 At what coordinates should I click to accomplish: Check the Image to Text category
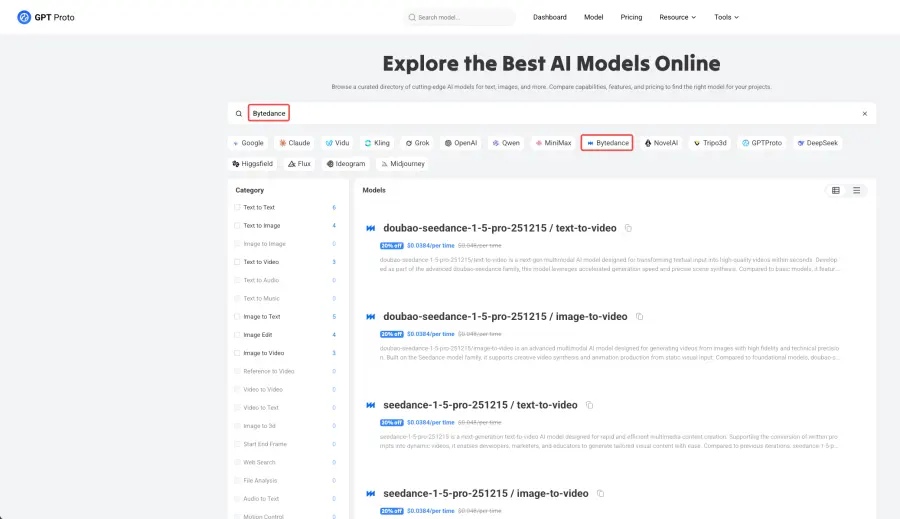coord(237,317)
